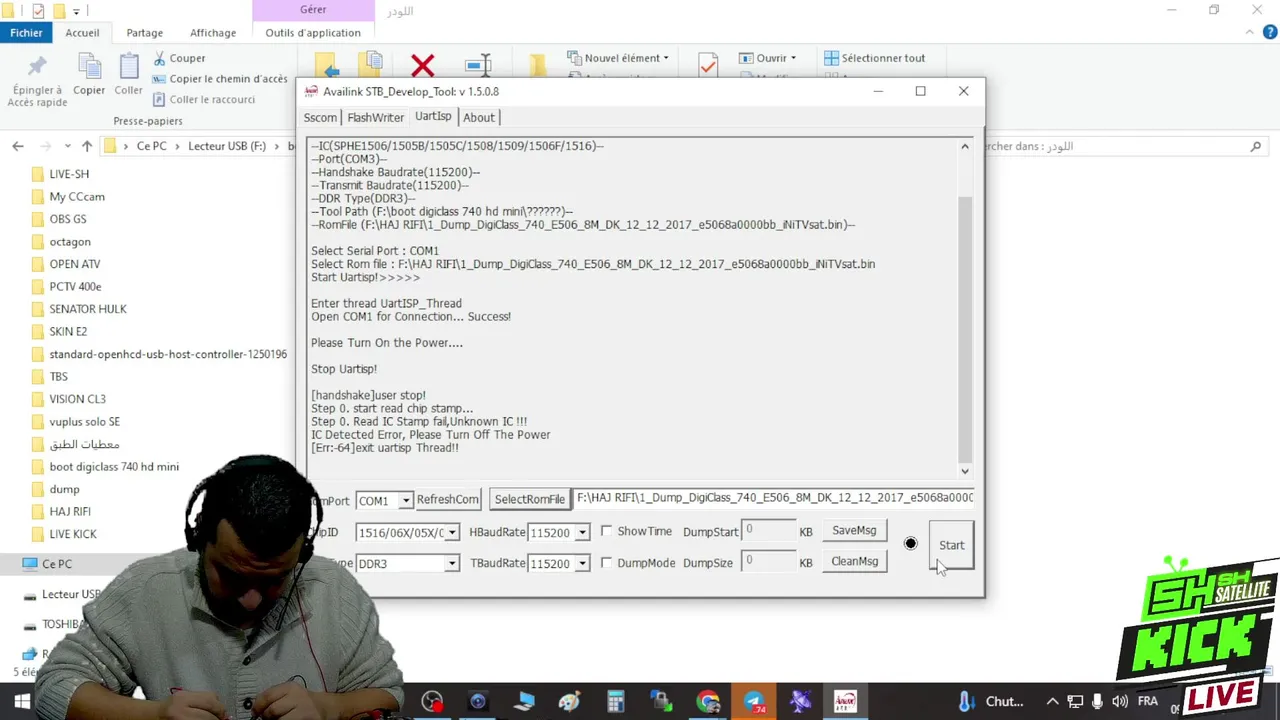Click the Start button
Image resolution: width=1280 pixels, height=720 pixels.
[951, 545]
